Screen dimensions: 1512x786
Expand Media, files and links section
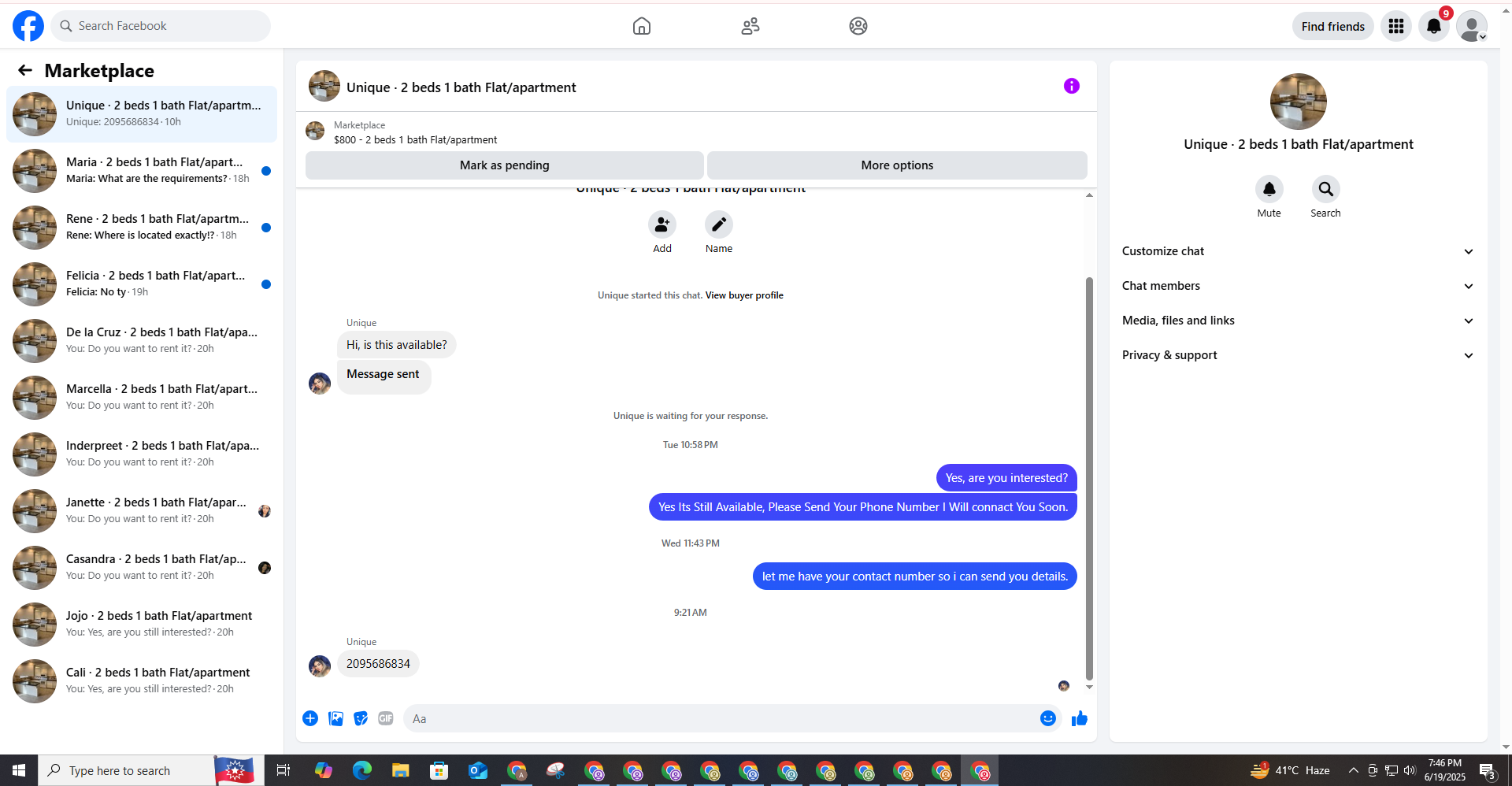click(1299, 321)
